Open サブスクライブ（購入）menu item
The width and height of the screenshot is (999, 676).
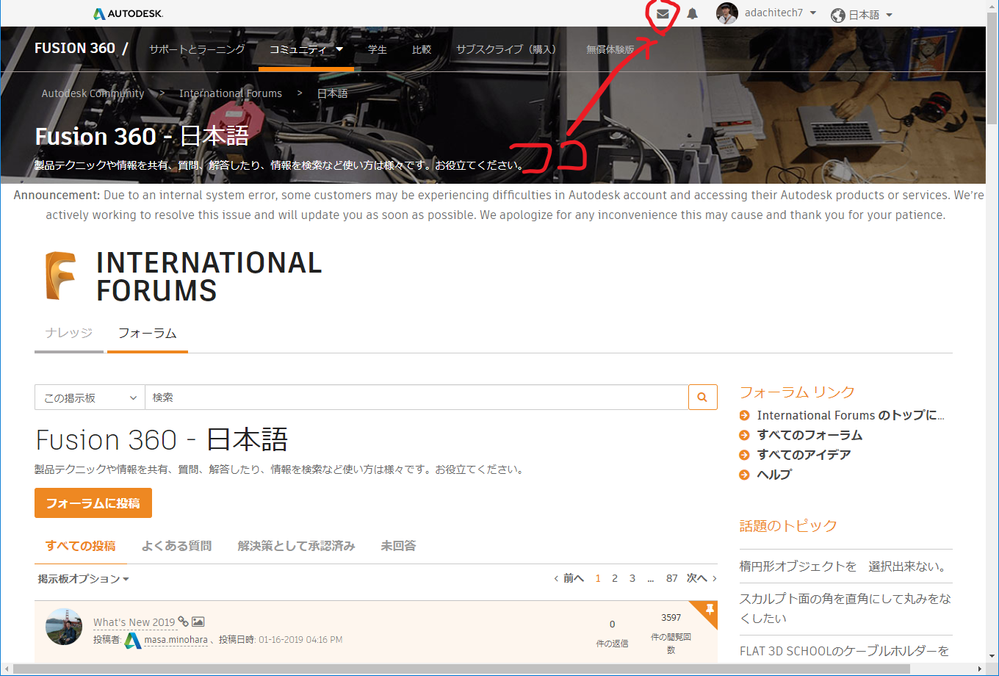click(x=506, y=49)
